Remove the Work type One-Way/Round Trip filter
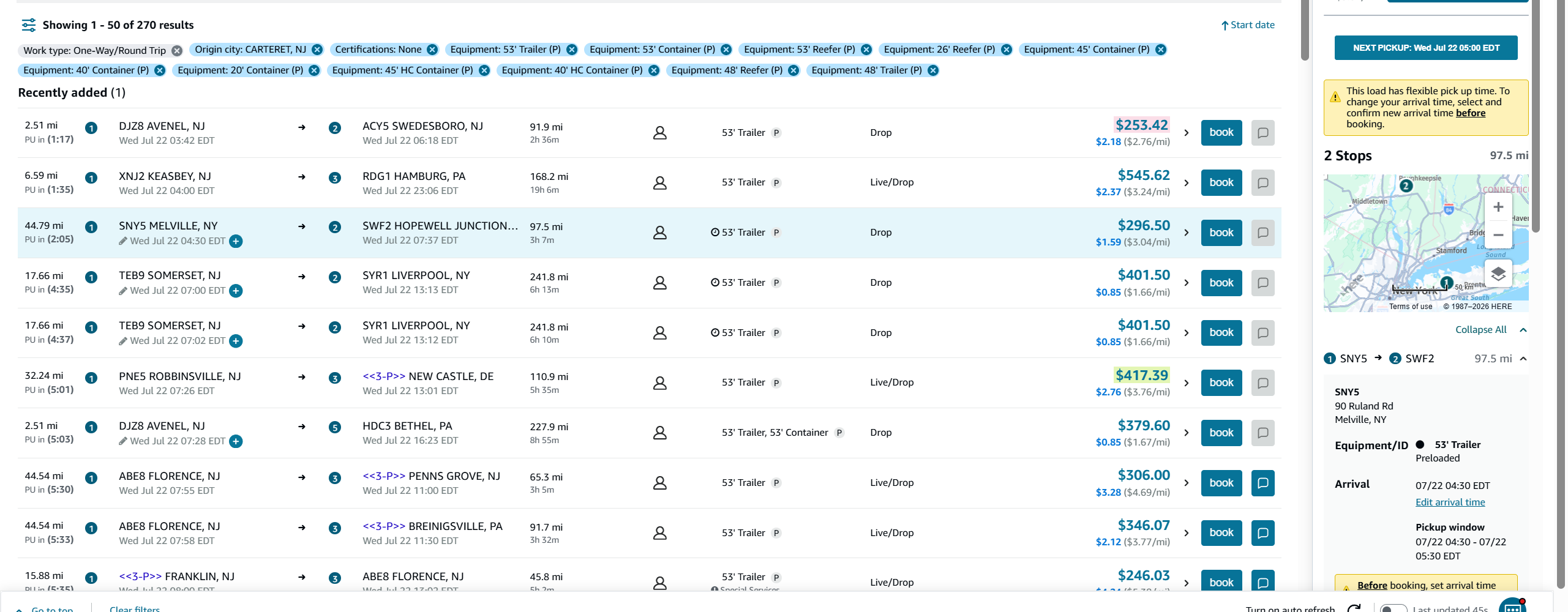This screenshot has height=612, width=1568. coord(177,51)
